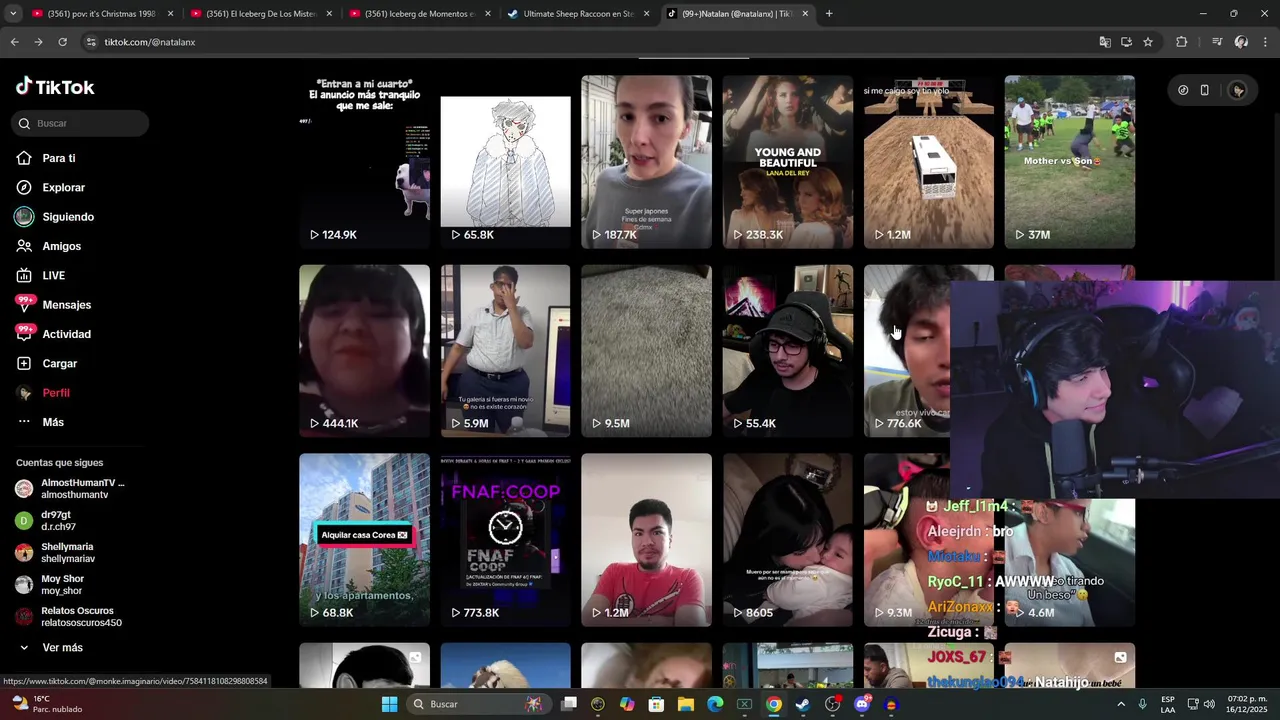Open the bus video with 1.2M views
The width and height of the screenshot is (1280, 720).
[929, 162]
